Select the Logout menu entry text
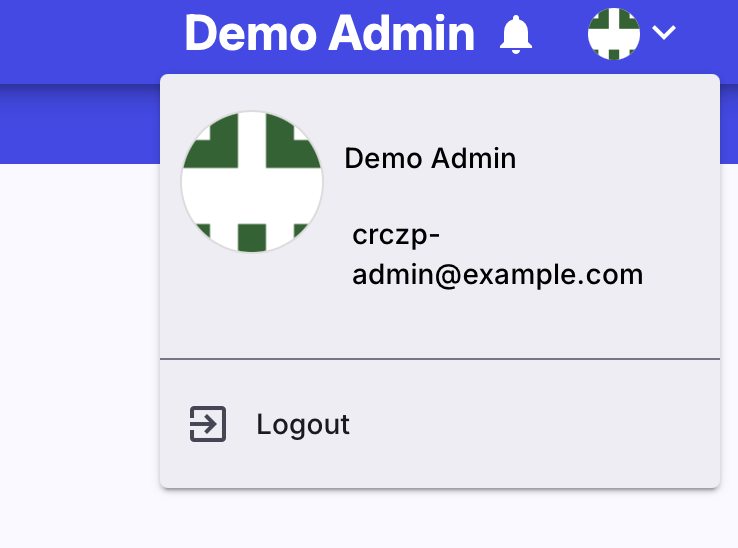 (x=303, y=425)
